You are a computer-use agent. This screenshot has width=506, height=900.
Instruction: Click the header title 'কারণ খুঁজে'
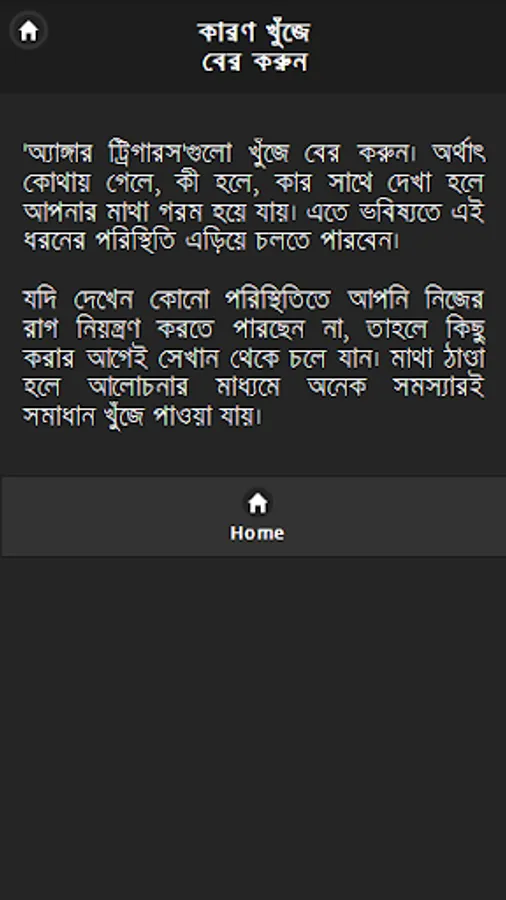coord(254,32)
